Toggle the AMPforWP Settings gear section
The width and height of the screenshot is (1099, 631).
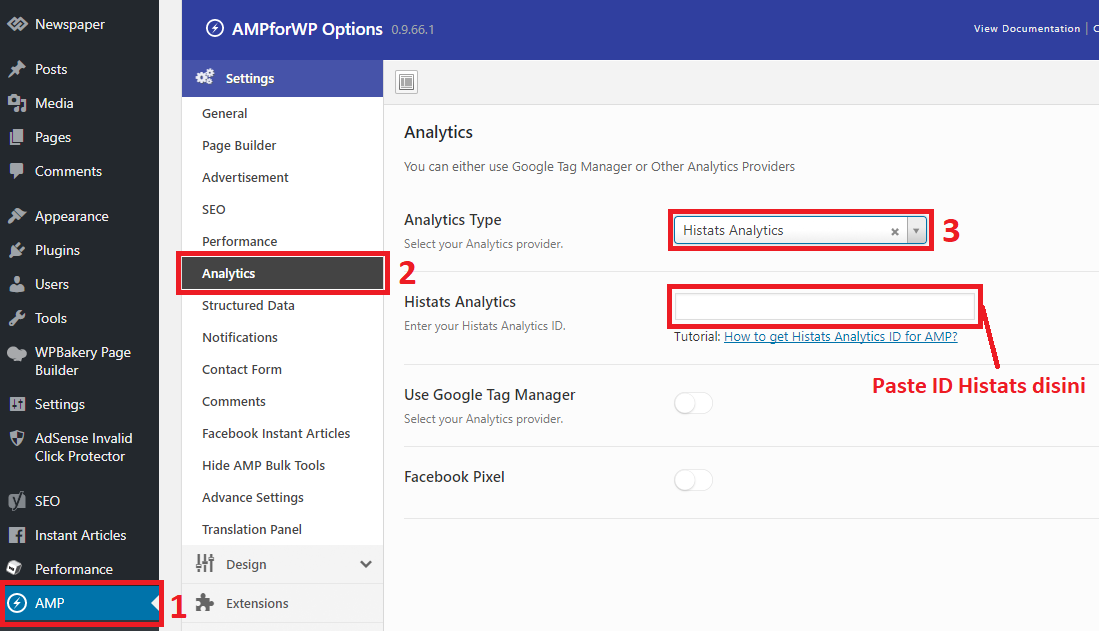[x=249, y=78]
